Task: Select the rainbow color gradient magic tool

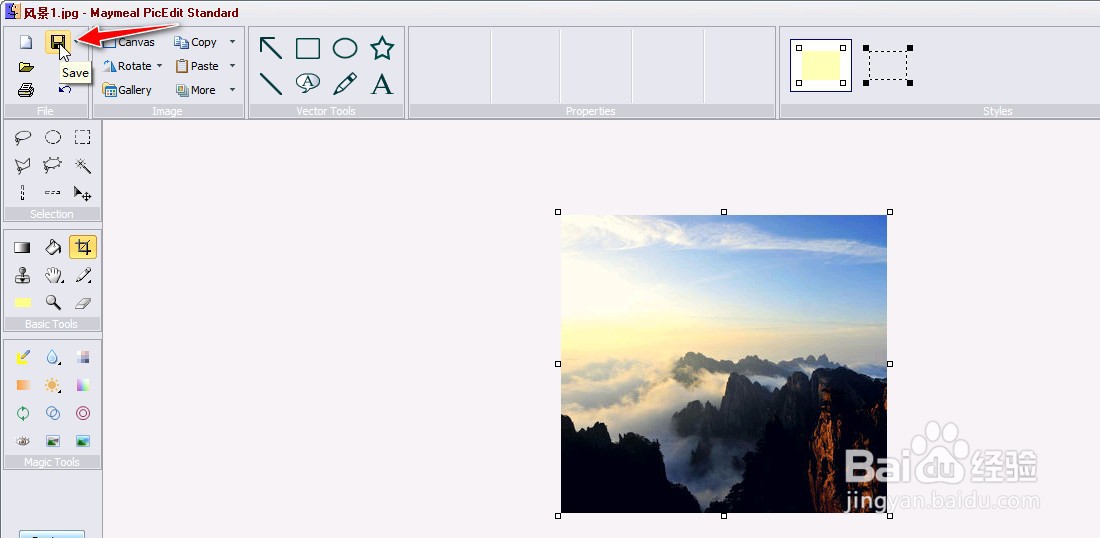Action: click(83, 384)
